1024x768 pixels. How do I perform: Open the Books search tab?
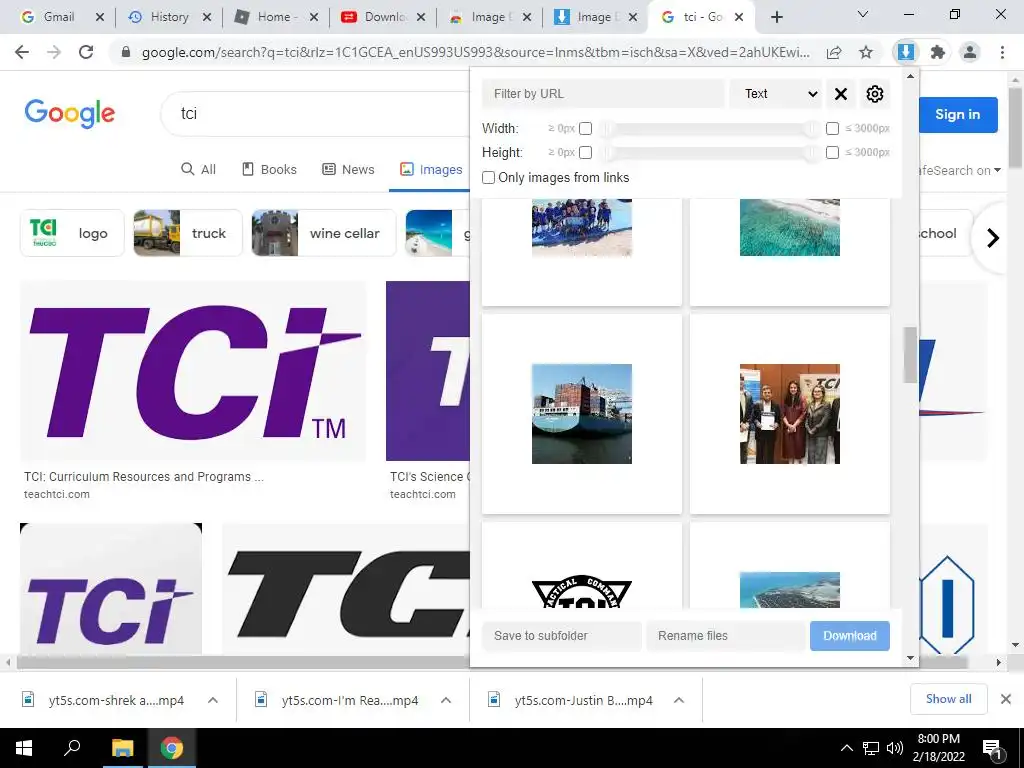(x=269, y=170)
